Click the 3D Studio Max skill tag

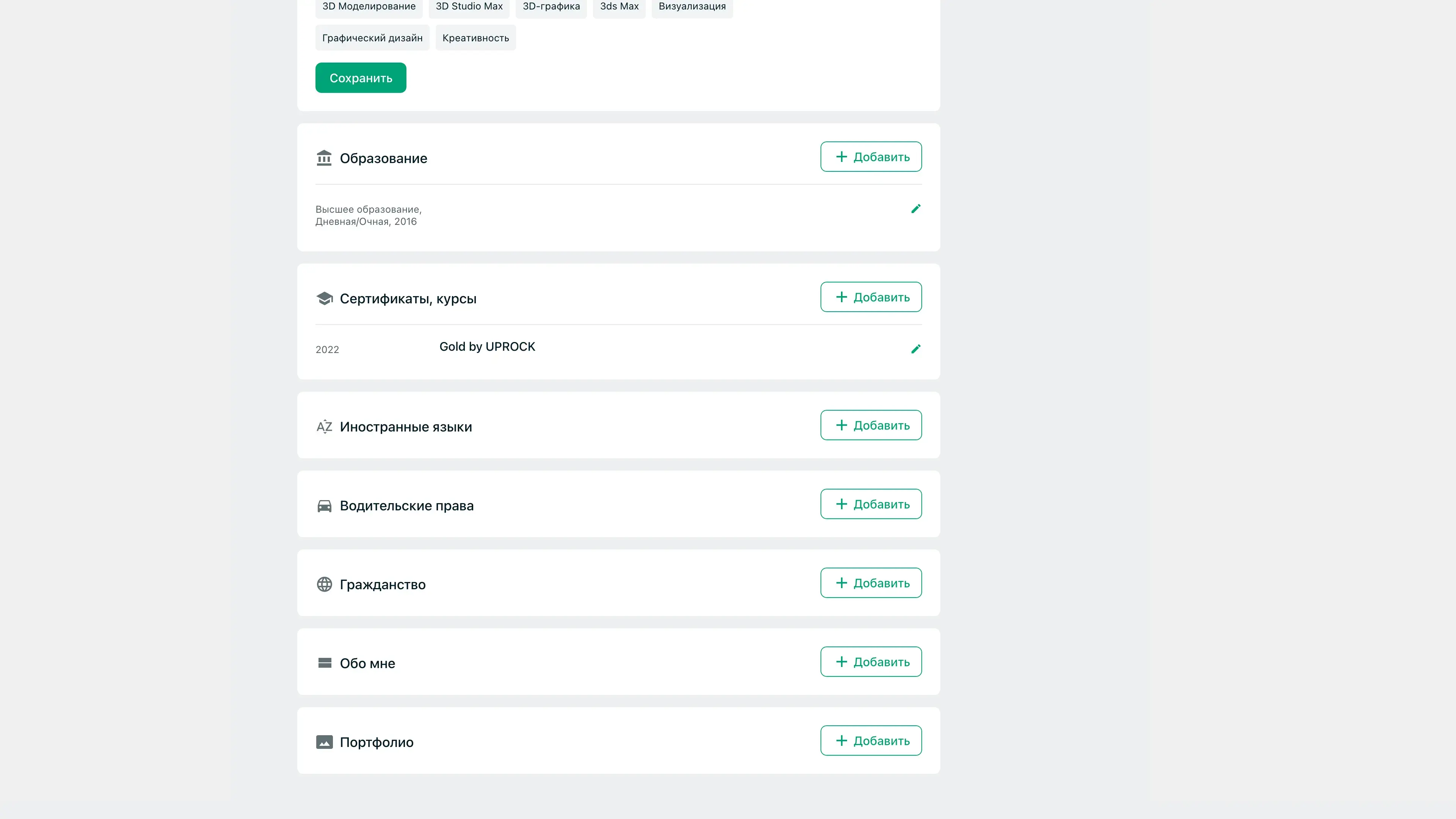click(469, 7)
